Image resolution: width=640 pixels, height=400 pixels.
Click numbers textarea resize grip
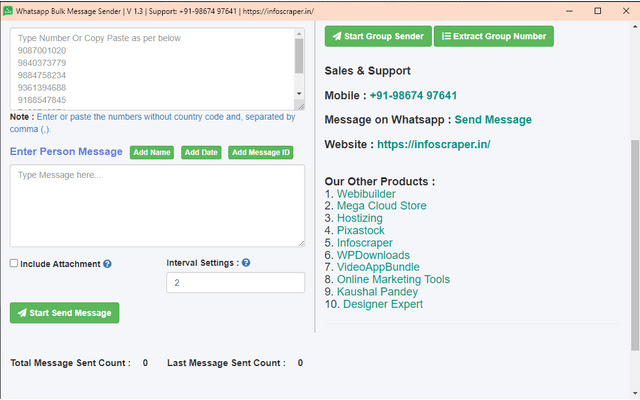[x=301, y=107]
